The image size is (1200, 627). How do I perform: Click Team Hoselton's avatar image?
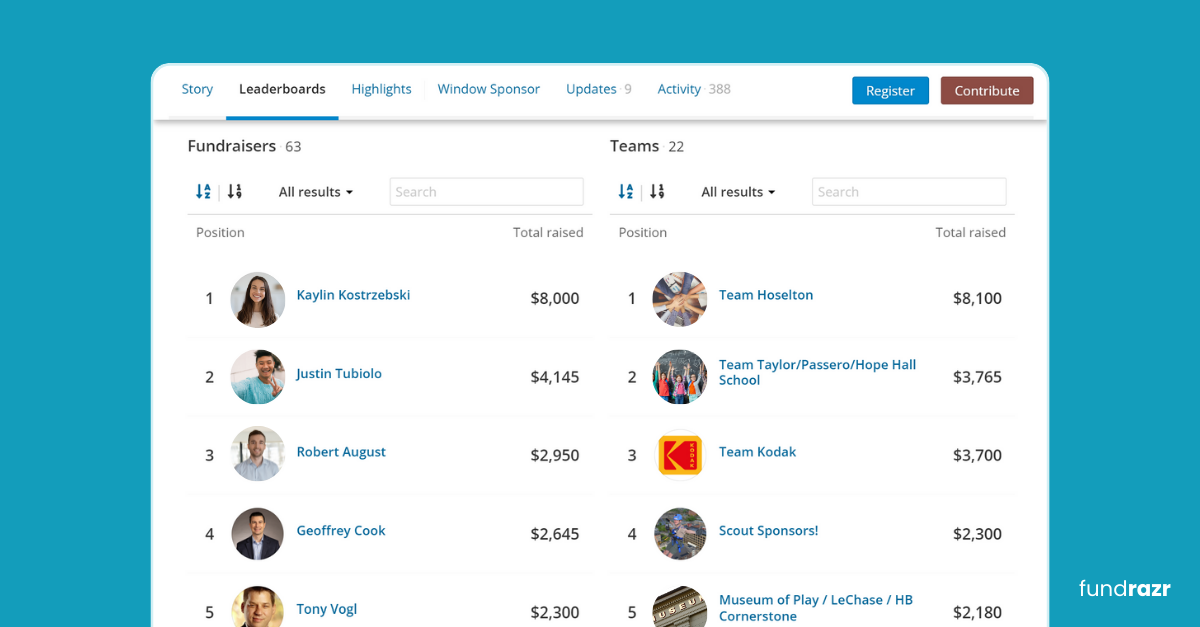click(x=680, y=299)
